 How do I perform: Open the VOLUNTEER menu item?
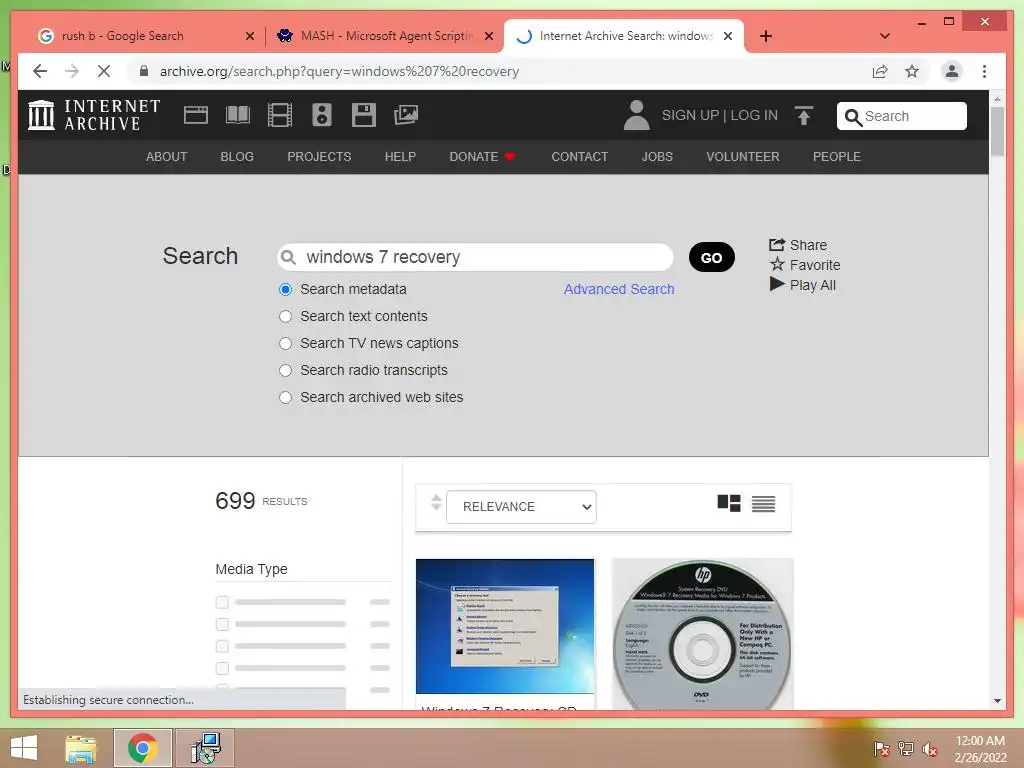(x=743, y=157)
